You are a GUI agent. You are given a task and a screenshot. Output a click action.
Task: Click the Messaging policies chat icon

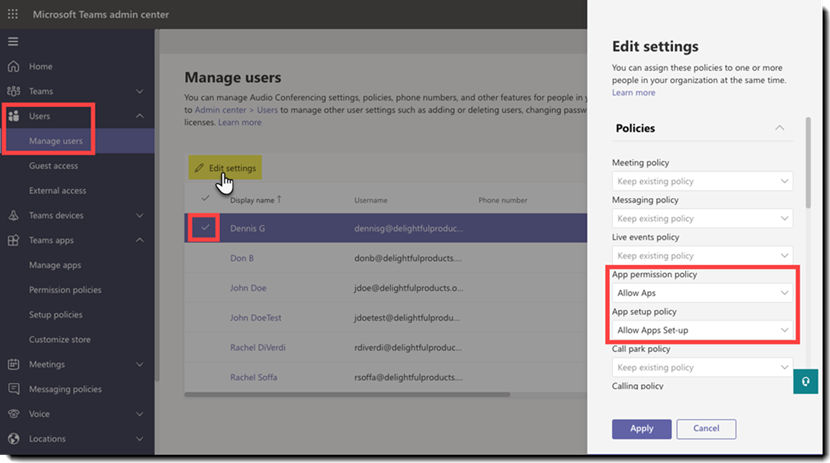(14, 389)
